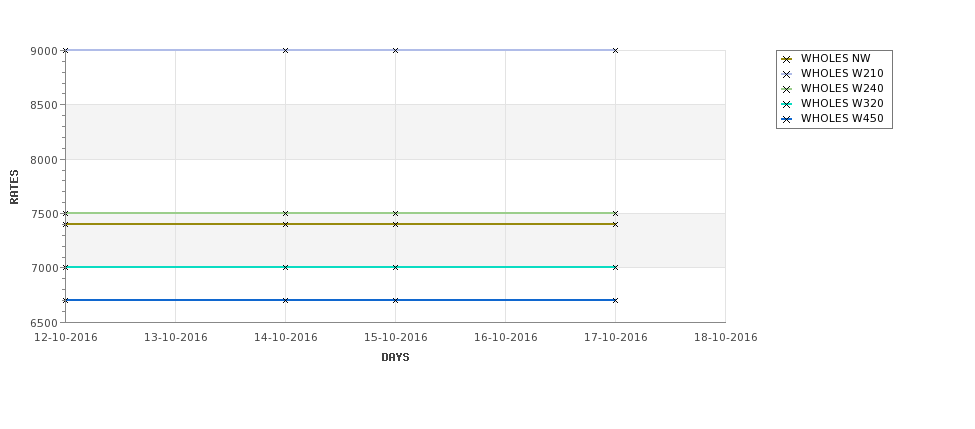The image size is (975, 429).
Task: Select the WHOLES W210 point on 17-10-2016
Action: click(616, 50)
